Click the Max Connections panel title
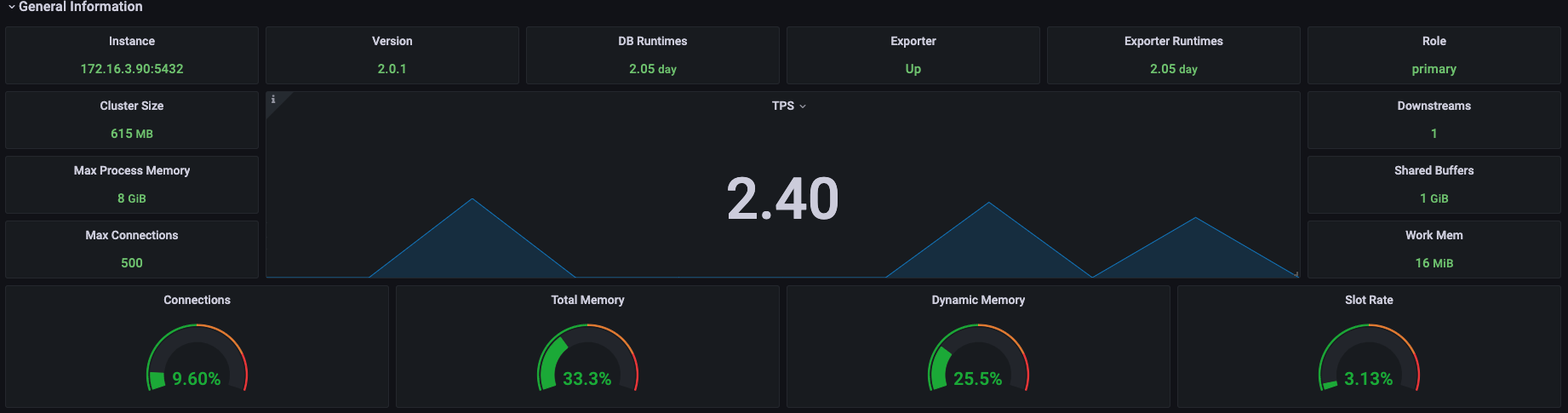Viewport: 1568px width, 413px height. tap(132, 235)
